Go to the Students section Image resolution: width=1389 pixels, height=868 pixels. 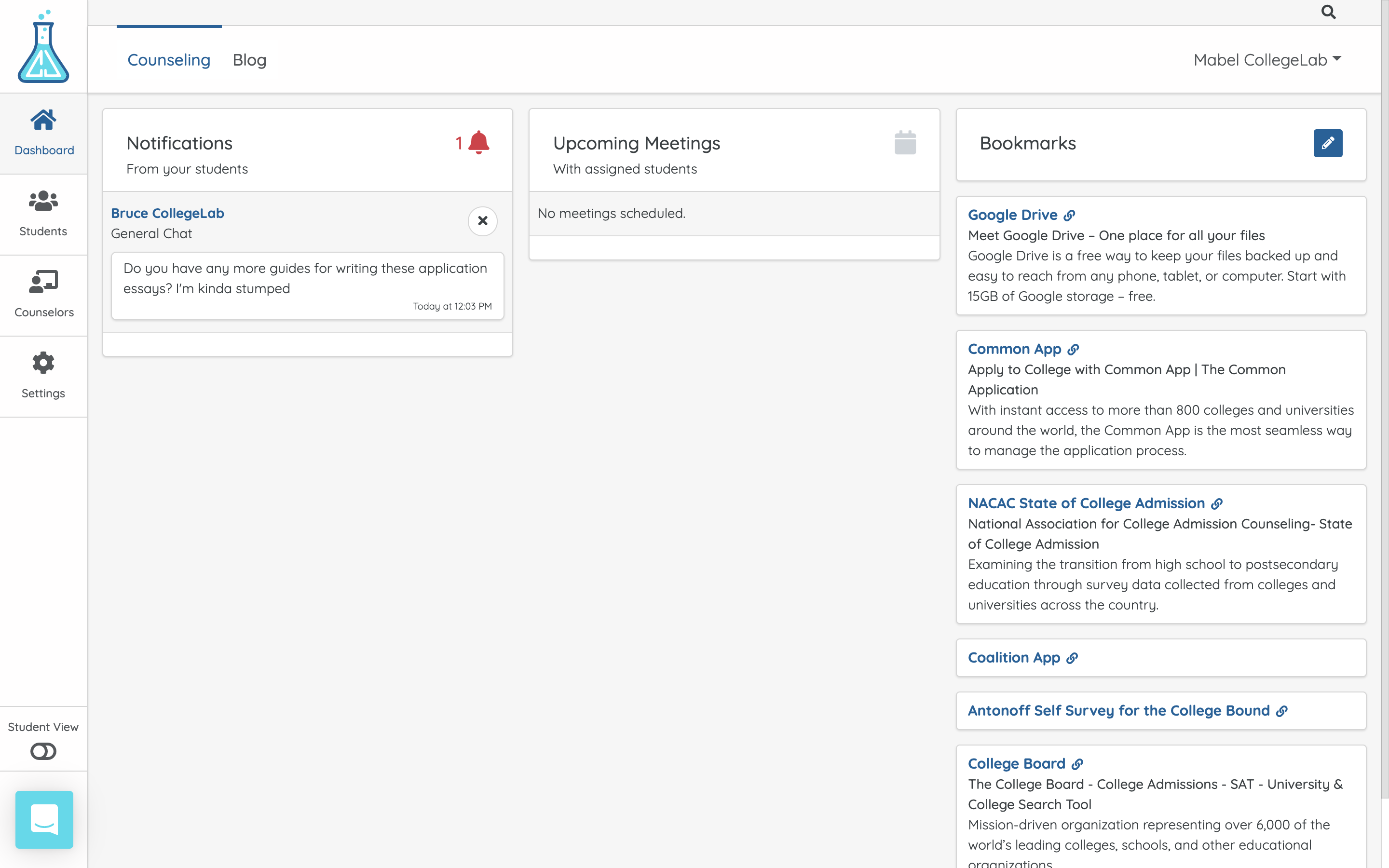43,214
